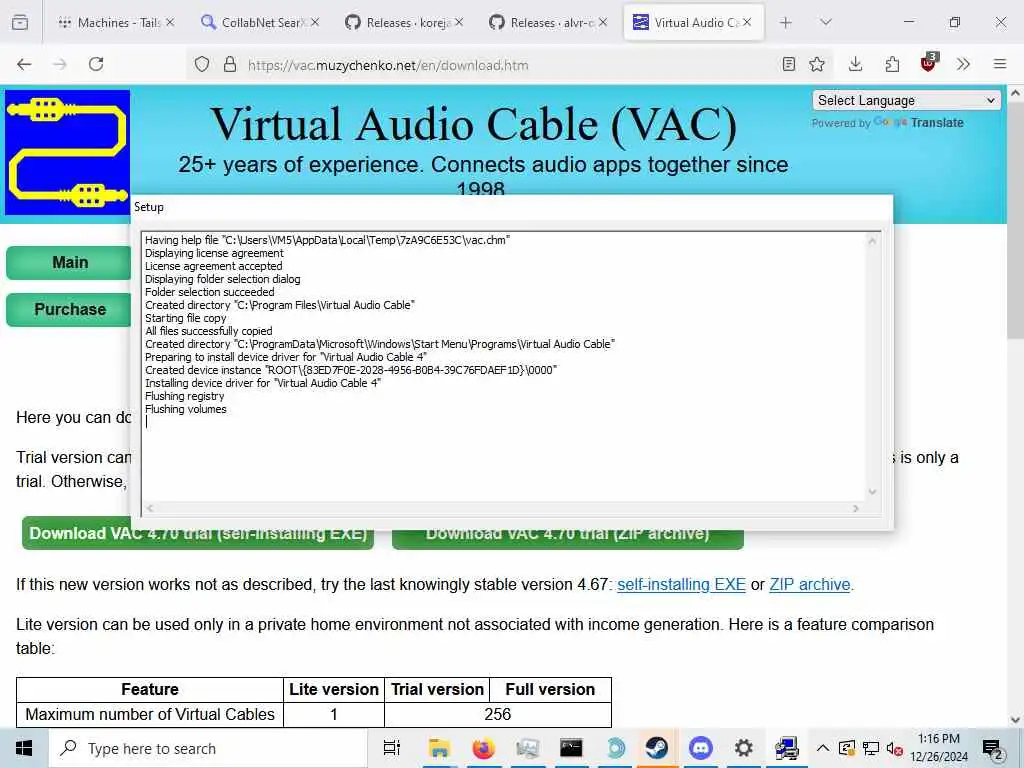Click the "Full version" table header

(x=550, y=690)
